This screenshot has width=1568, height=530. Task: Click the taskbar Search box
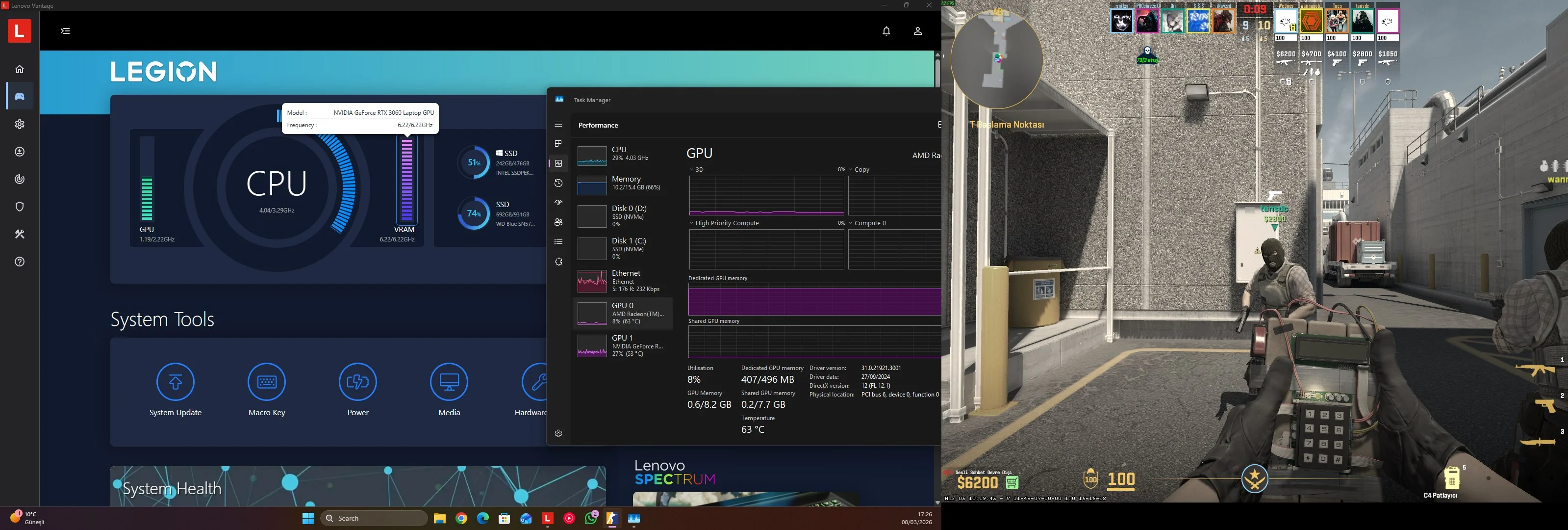(374, 518)
